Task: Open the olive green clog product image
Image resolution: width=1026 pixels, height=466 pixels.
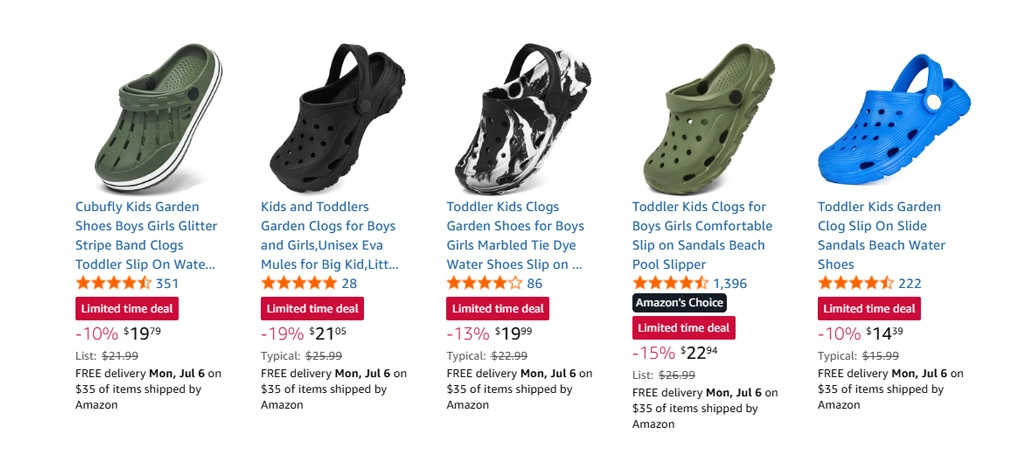Action: pos(709,118)
